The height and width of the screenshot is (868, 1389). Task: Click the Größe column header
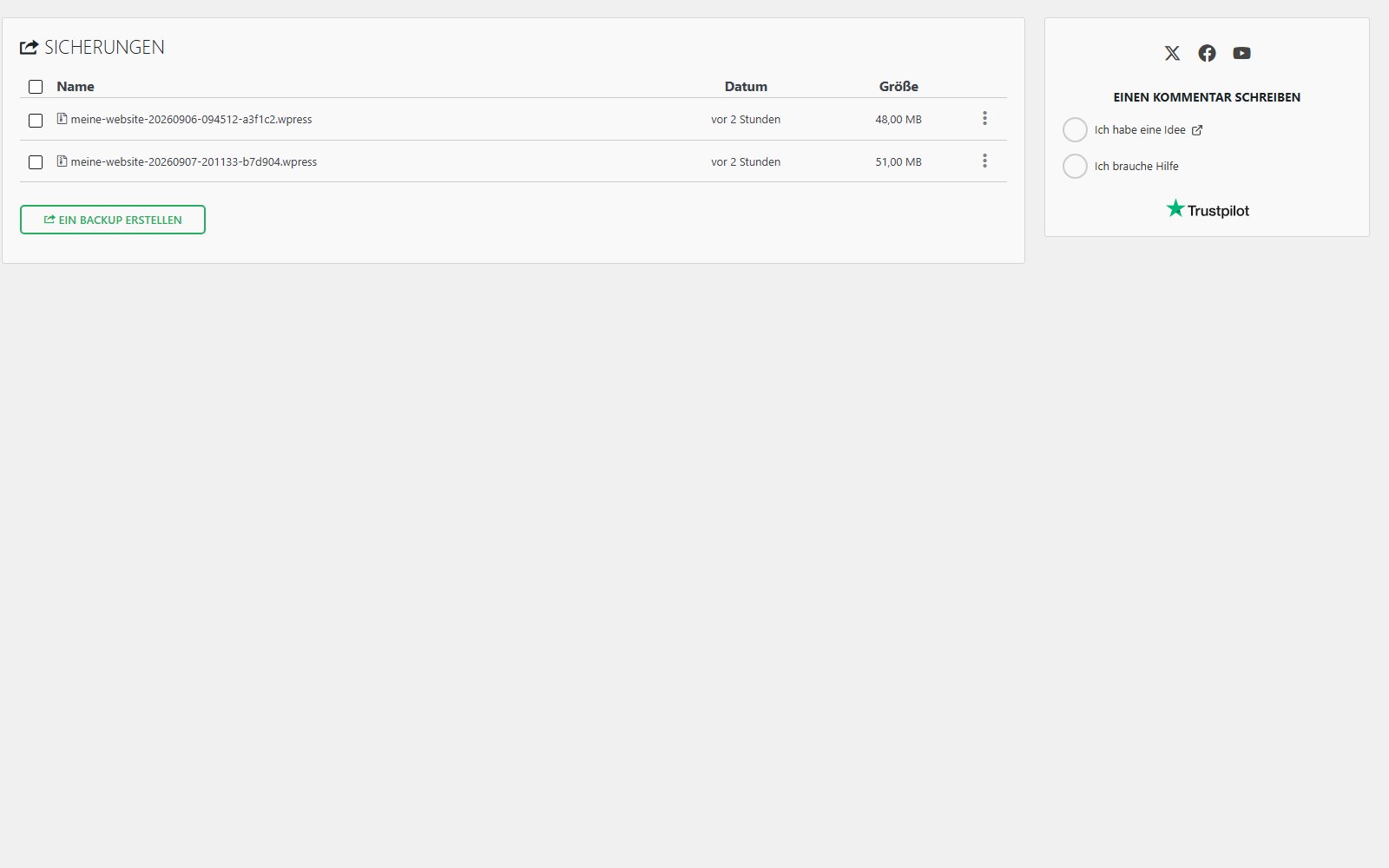(x=899, y=87)
